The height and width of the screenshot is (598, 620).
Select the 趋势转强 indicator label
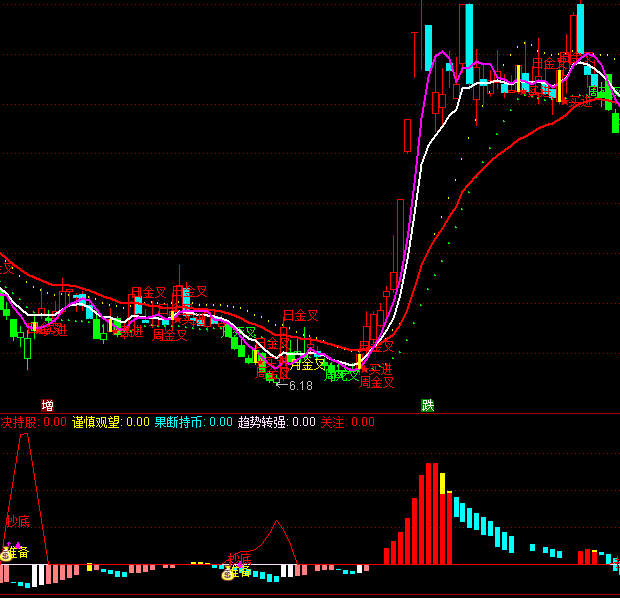click(263, 422)
